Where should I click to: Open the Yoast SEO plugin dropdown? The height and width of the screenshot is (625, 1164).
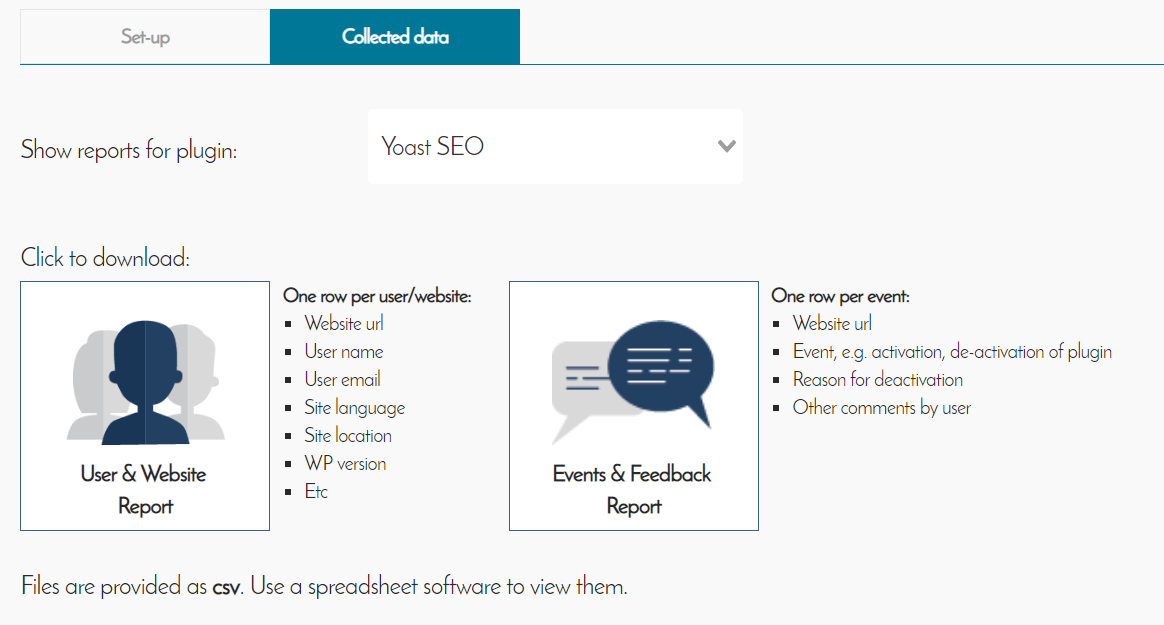click(554, 147)
